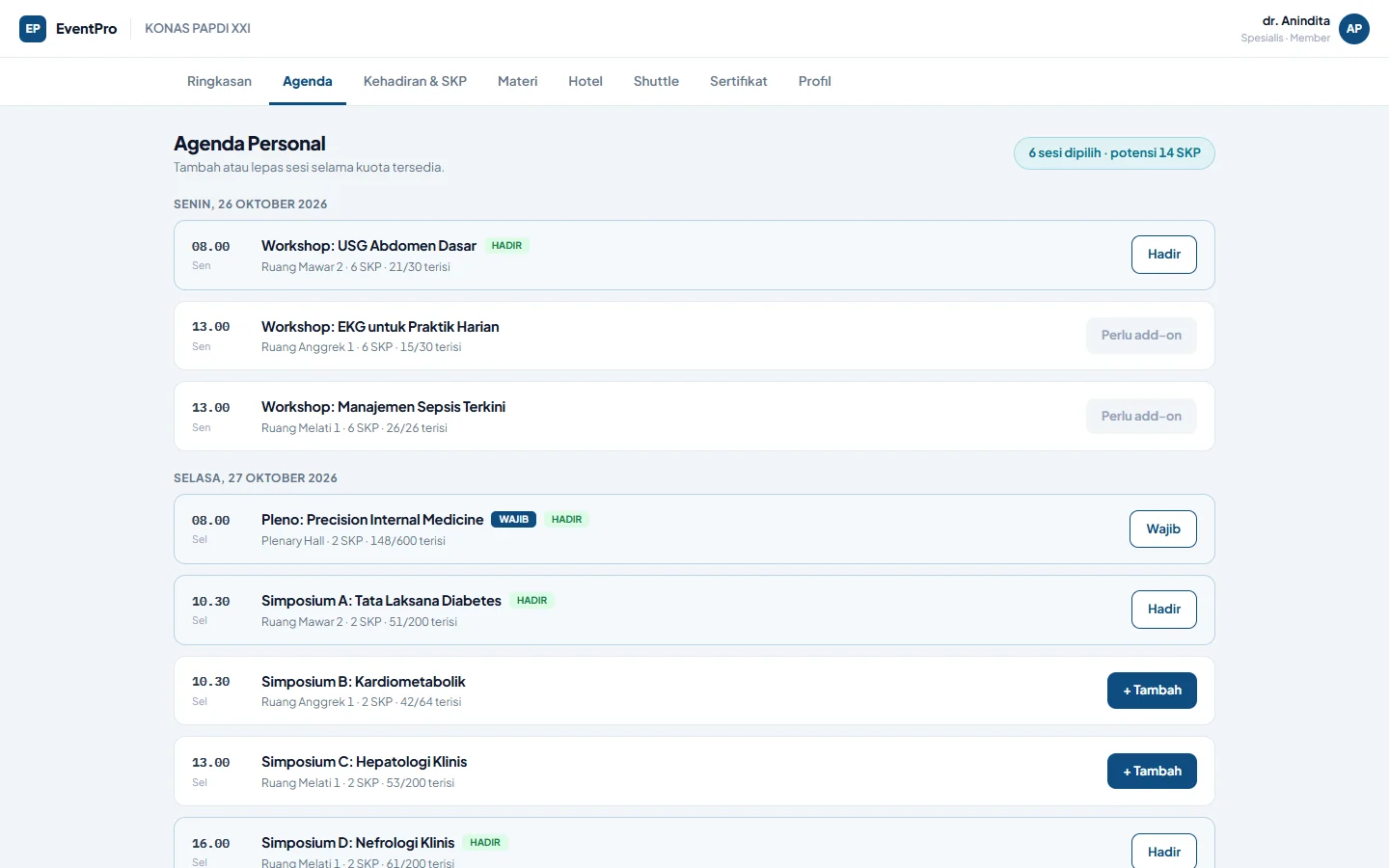This screenshot has width=1389, height=868.
Task: Click HADIR badge beside Precision Internal Medicine
Action: click(566, 520)
